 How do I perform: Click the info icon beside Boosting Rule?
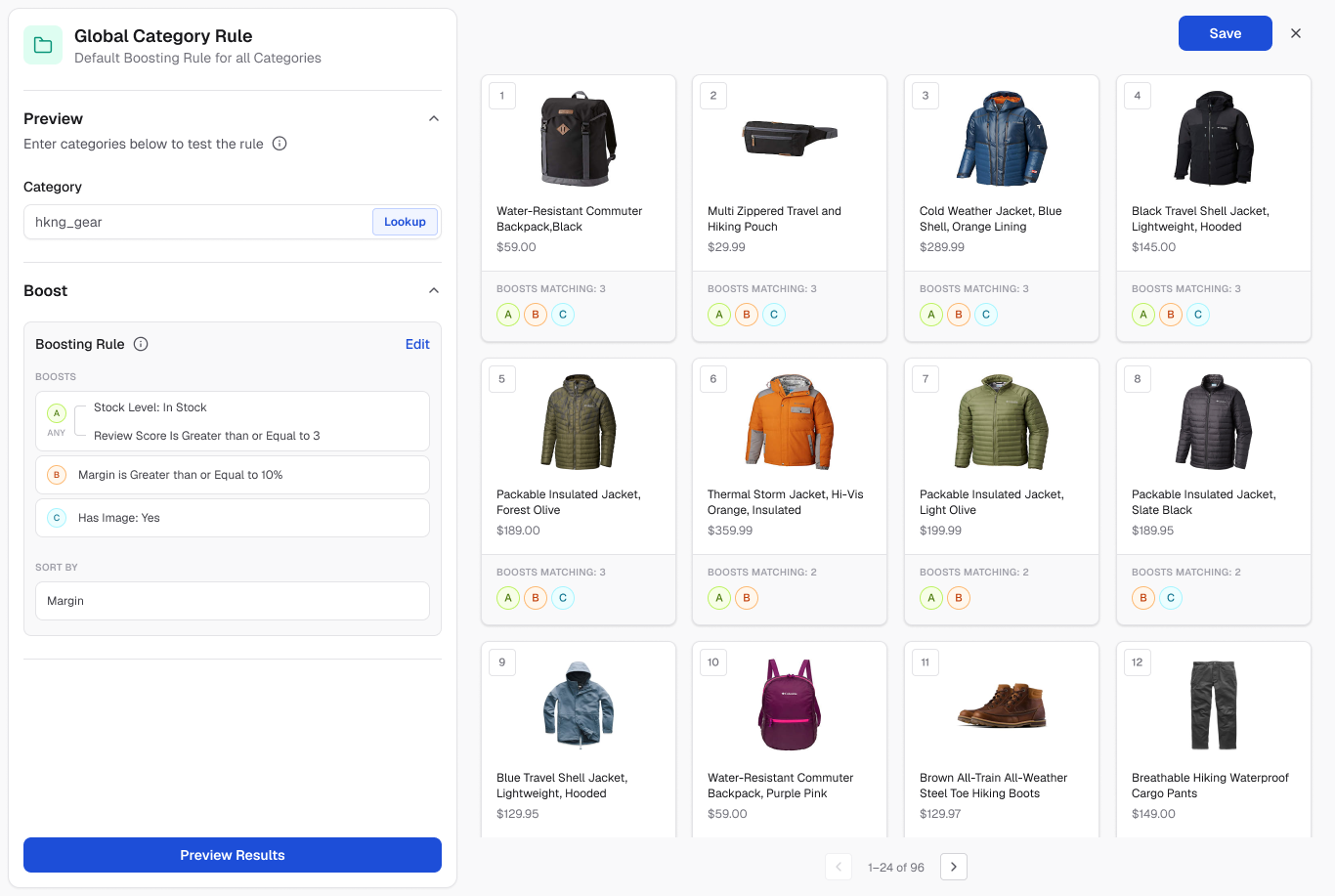pos(141,344)
